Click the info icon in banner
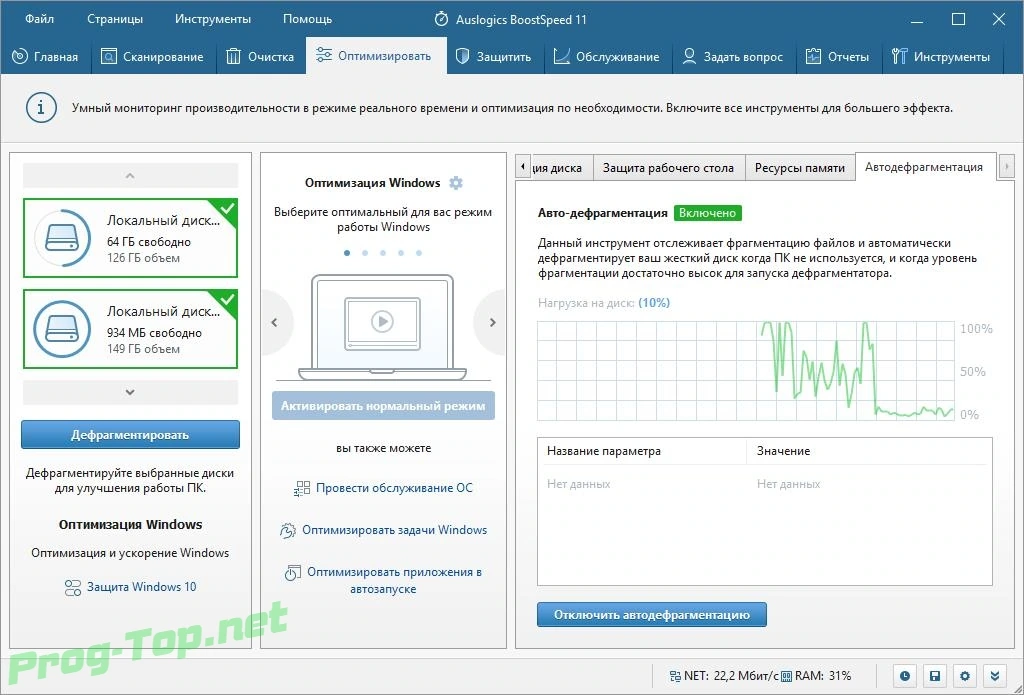Image resolution: width=1024 pixels, height=695 pixels. (x=40, y=108)
